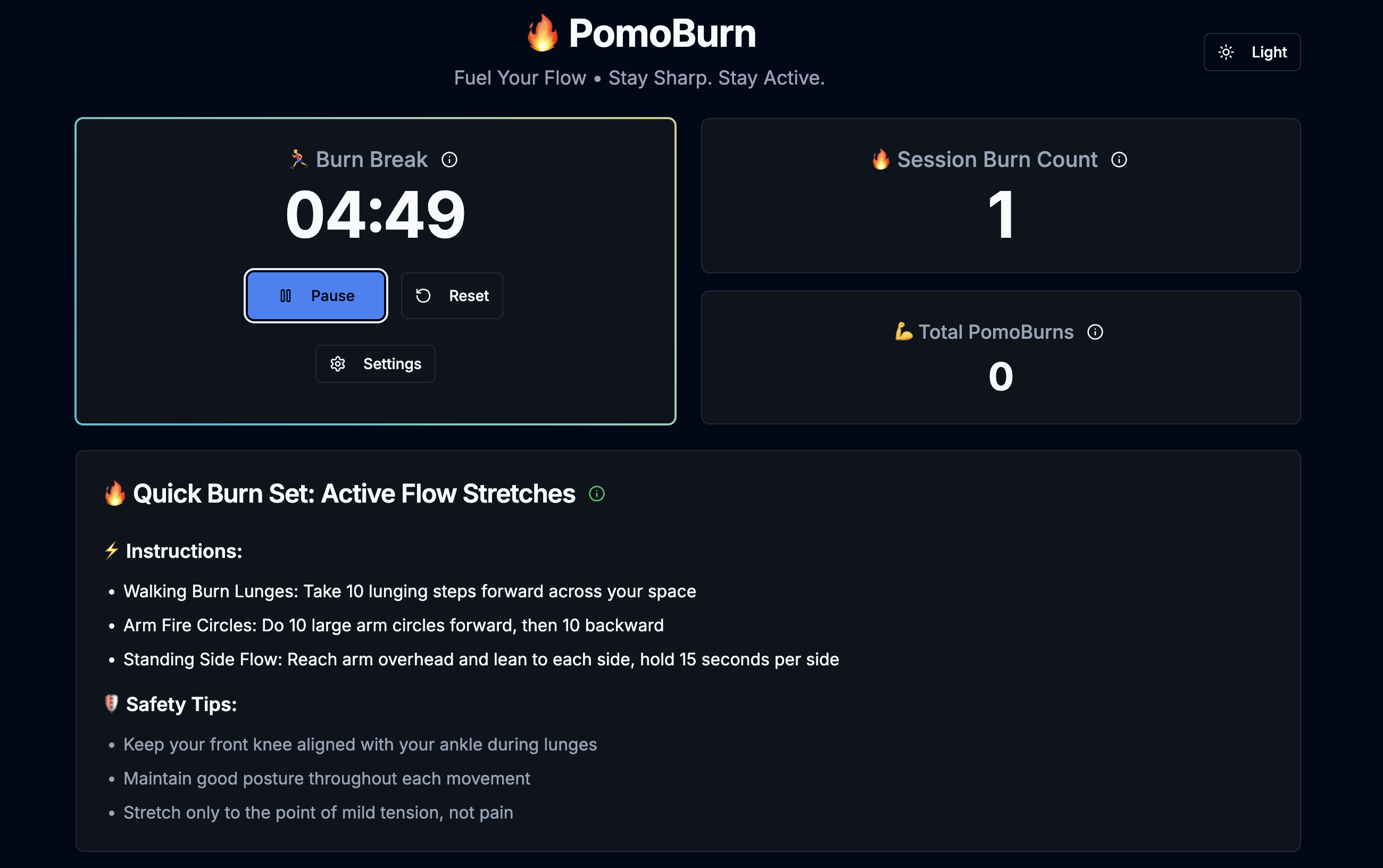The width and height of the screenshot is (1383, 868).
Task: Click the reset arrow icon on Reset button
Action: [x=423, y=295]
